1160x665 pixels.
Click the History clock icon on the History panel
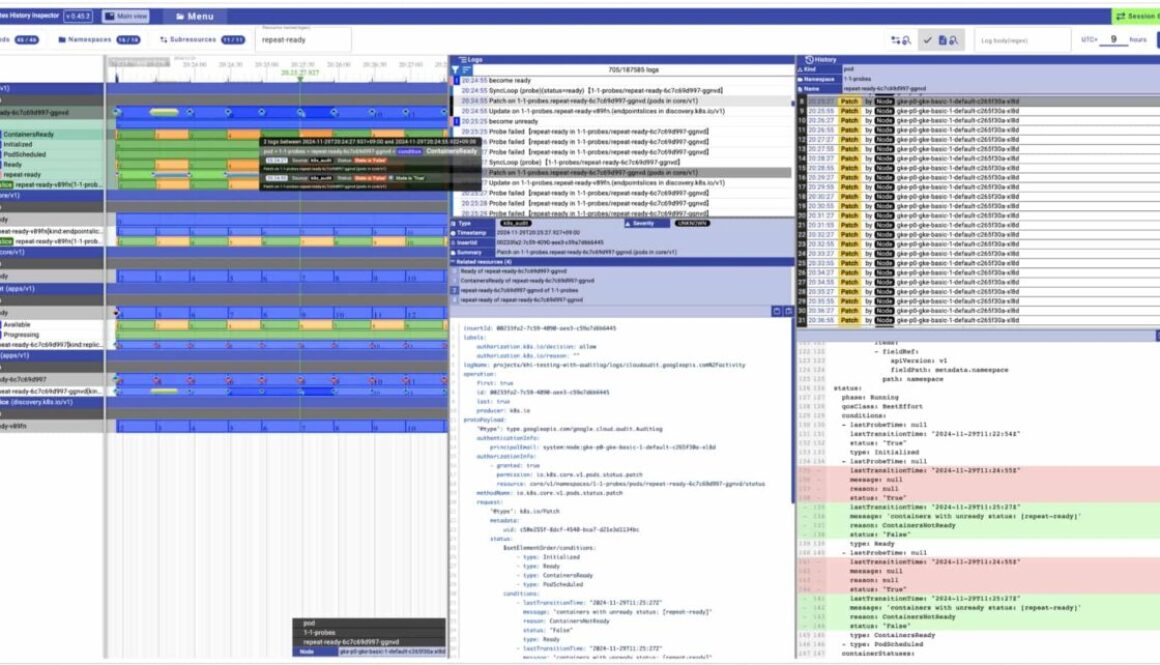(809, 60)
